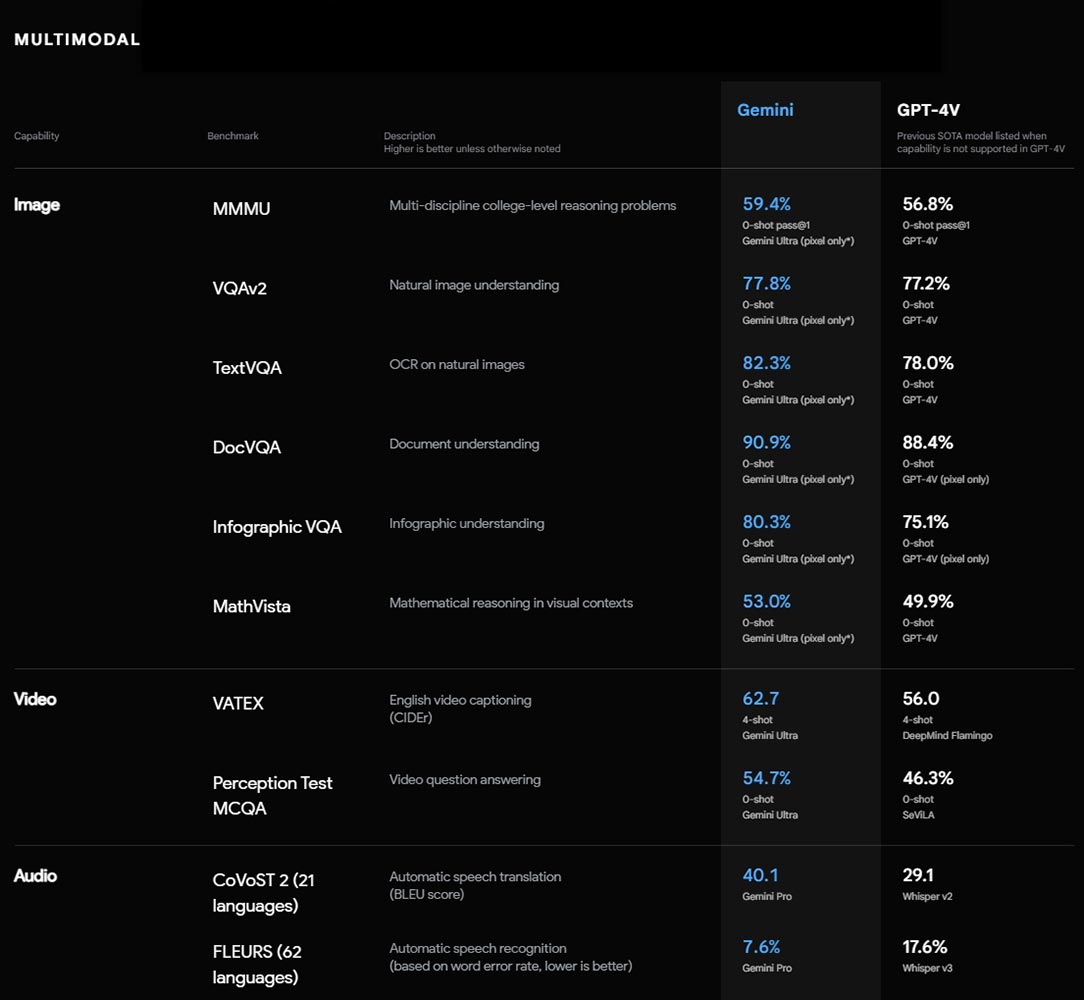The height and width of the screenshot is (1000, 1084).
Task: Click the Capability column label
Action: [x=37, y=136]
